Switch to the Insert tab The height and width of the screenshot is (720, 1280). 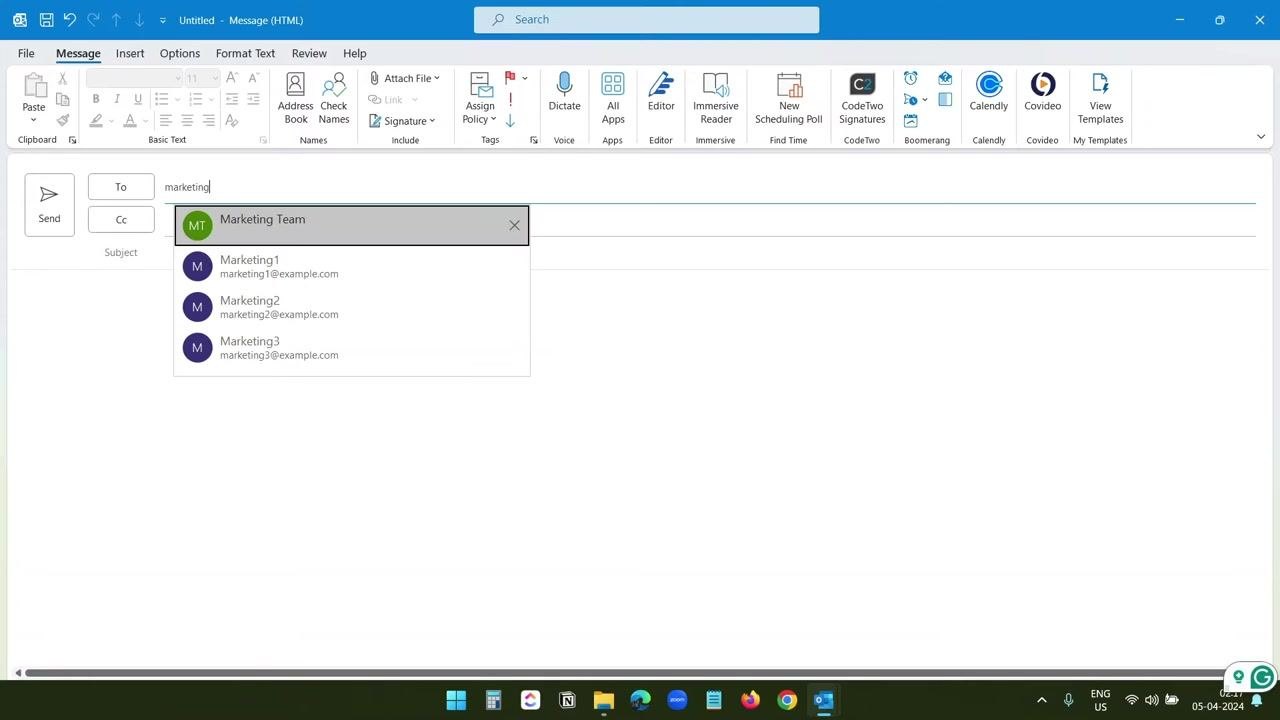tap(130, 53)
